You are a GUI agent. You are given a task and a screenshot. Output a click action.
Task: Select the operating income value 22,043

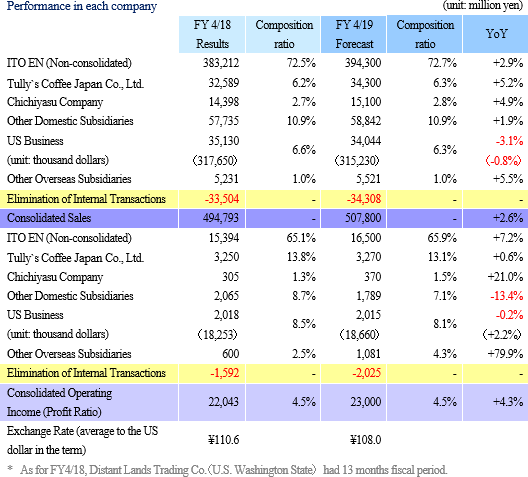[x=224, y=402]
